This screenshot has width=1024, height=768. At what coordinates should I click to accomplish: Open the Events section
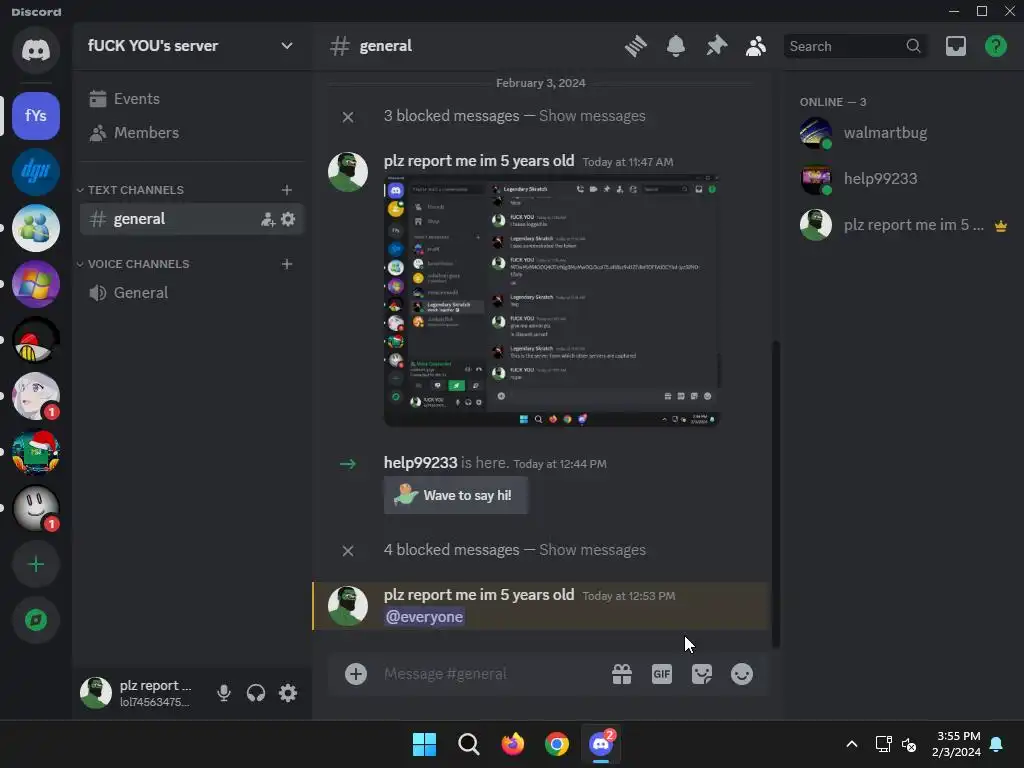coord(191,99)
